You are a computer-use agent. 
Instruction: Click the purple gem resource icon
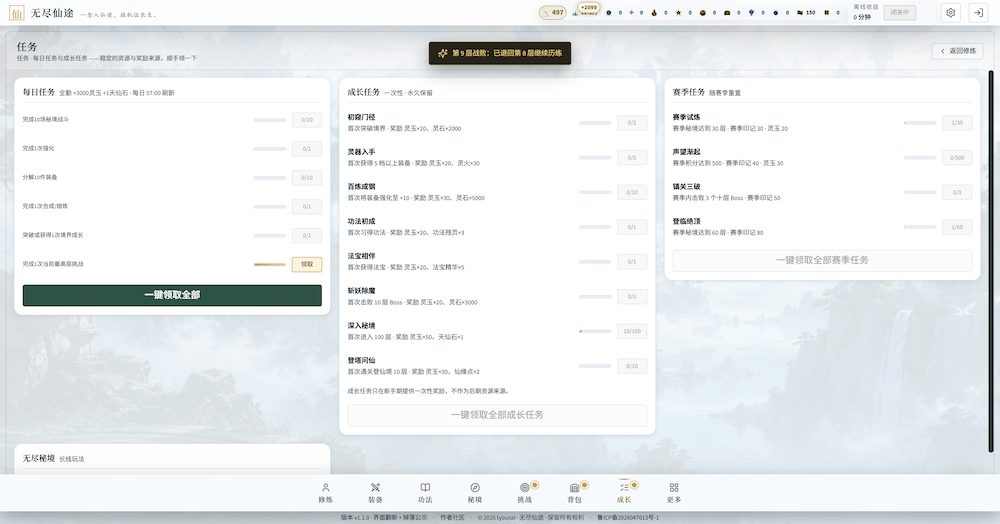click(751, 13)
